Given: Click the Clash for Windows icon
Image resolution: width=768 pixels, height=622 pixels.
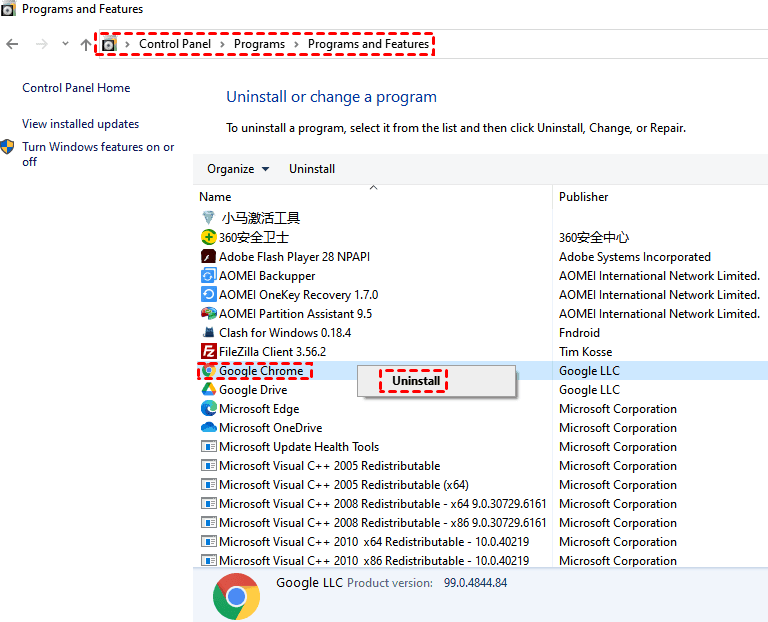Looking at the screenshot, I should click(x=209, y=333).
